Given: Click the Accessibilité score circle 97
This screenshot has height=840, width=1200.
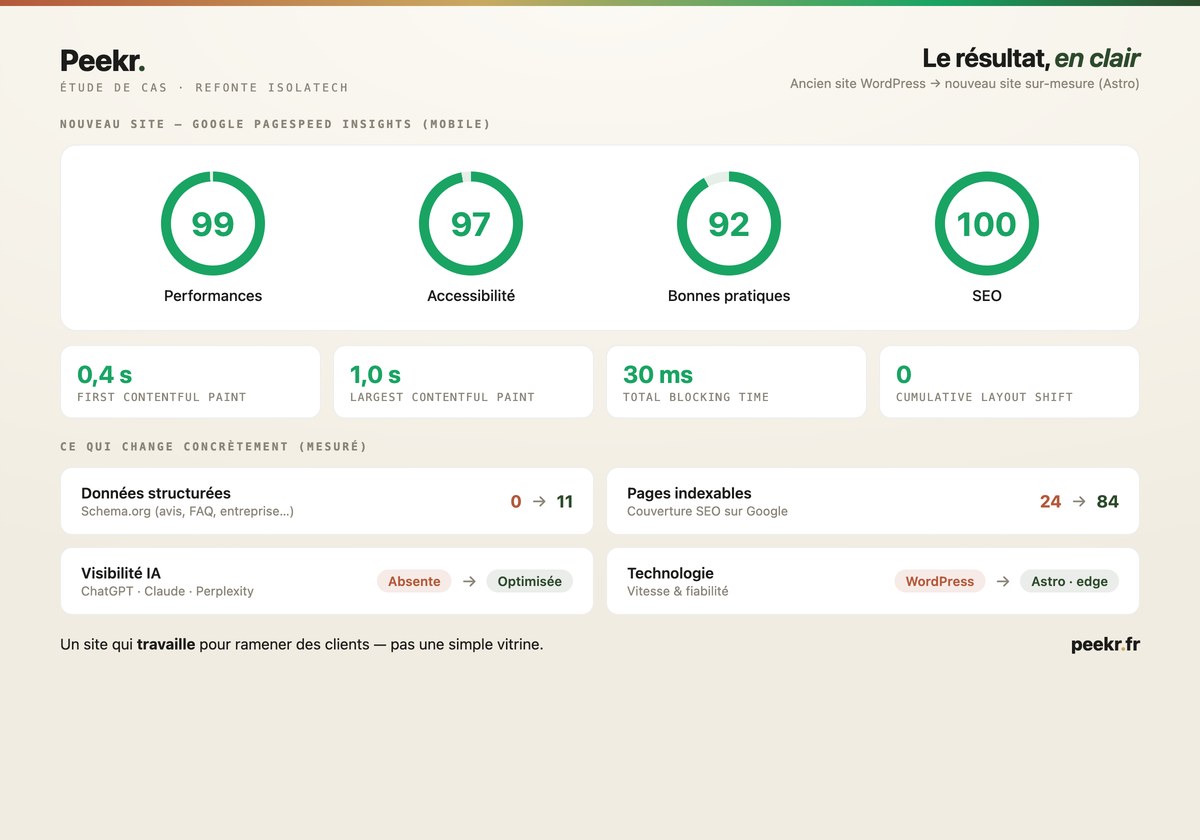Looking at the screenshot, I should click(x=471, y=224).
